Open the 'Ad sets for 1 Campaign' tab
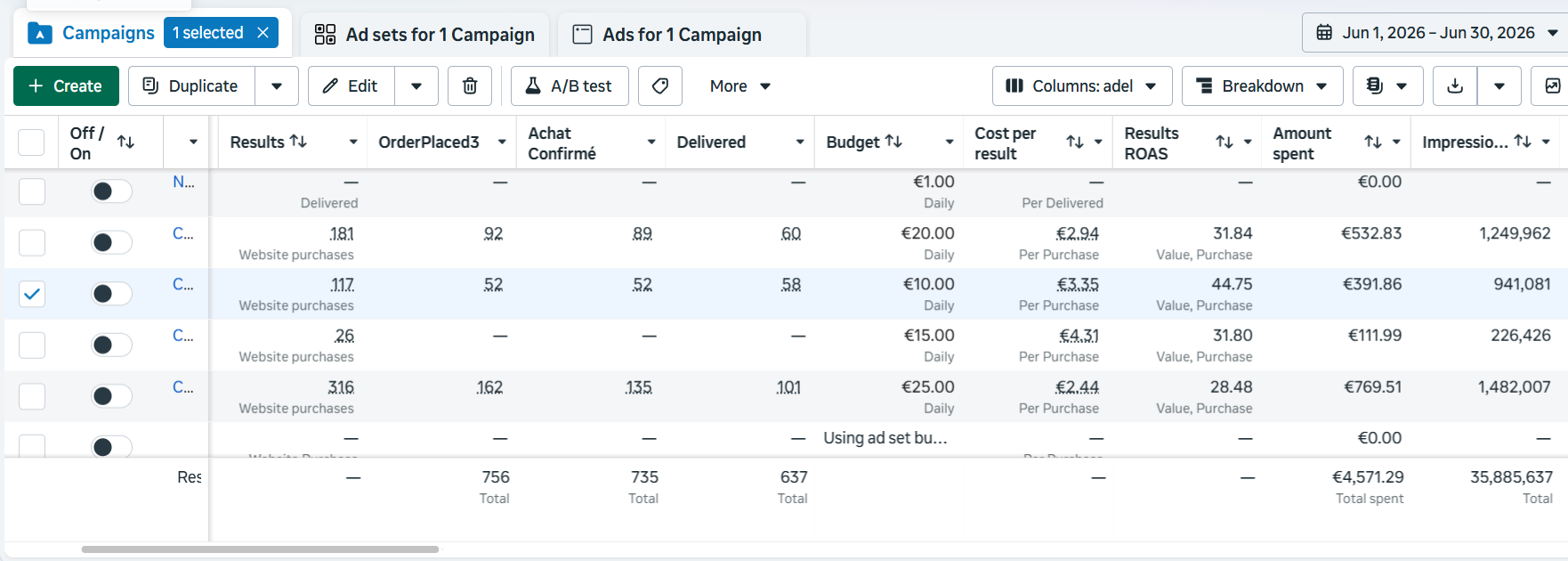Screen dimensions: 1568x561 pyautogui.click(x=424, y=35)
